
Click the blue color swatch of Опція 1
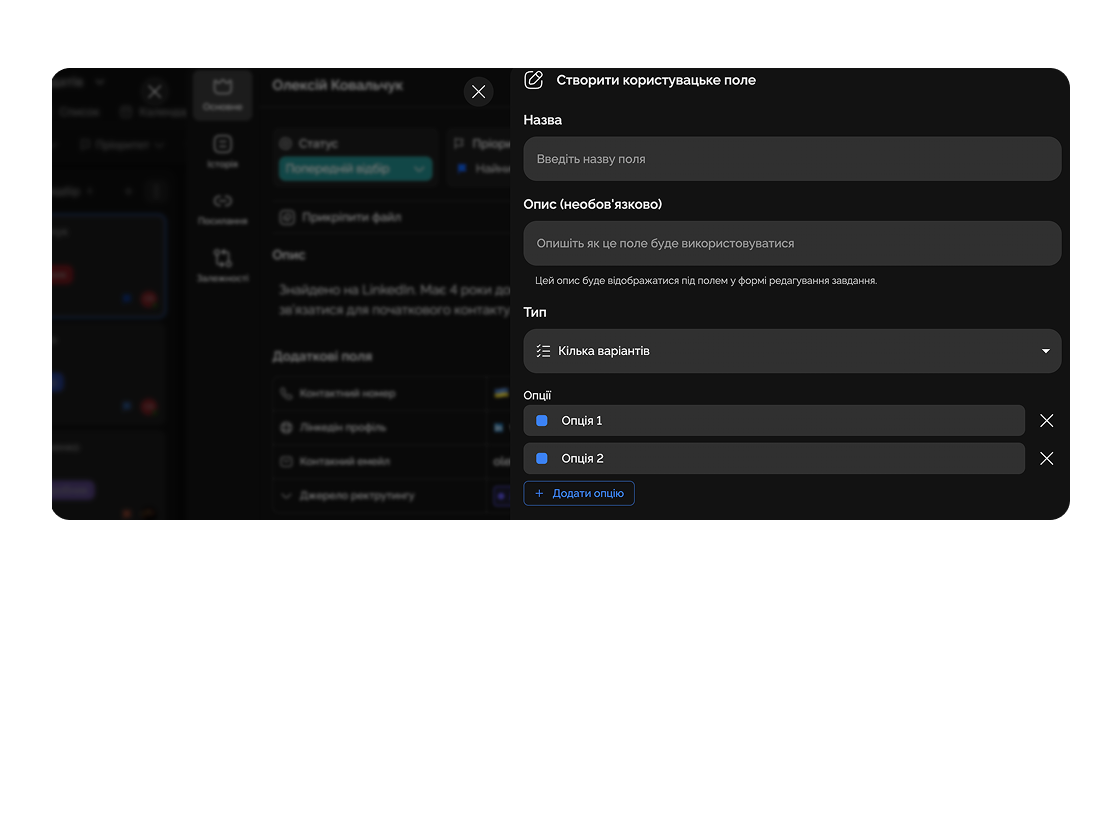542,421
